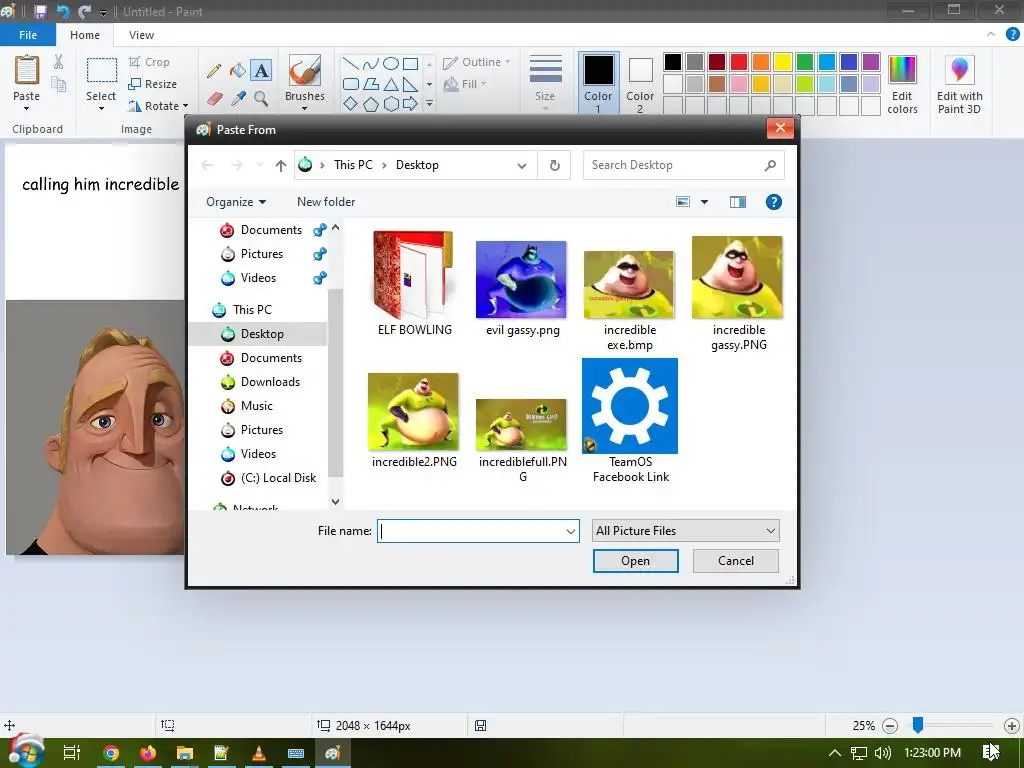Screen dimensions: 1024x768
Task: Click the Open button in dialog
Action: tap(635, 561)
